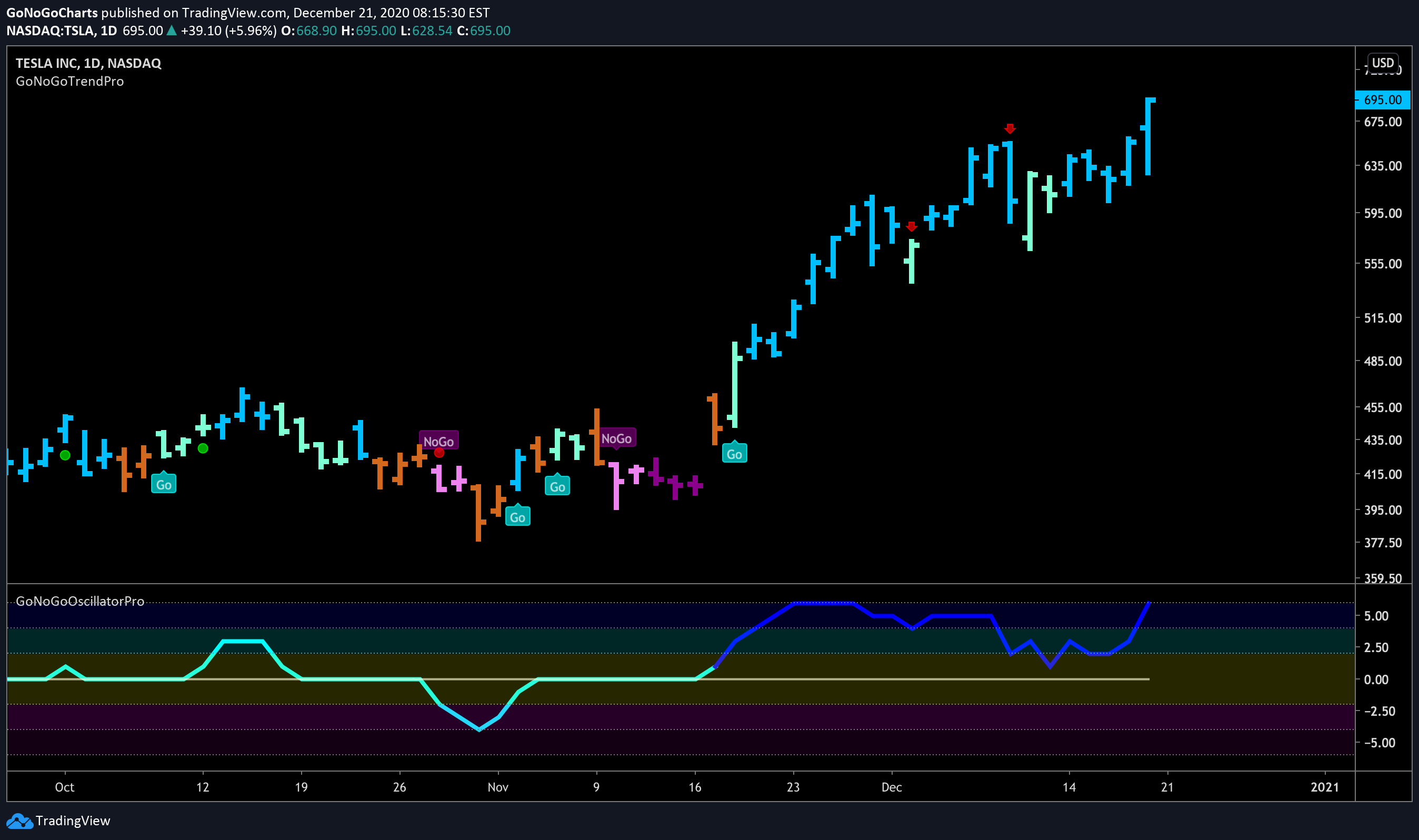This screenshot has height=840, width=1419.
Task: Click the latest blue price bar at 695
Action: coord(1148,136)
